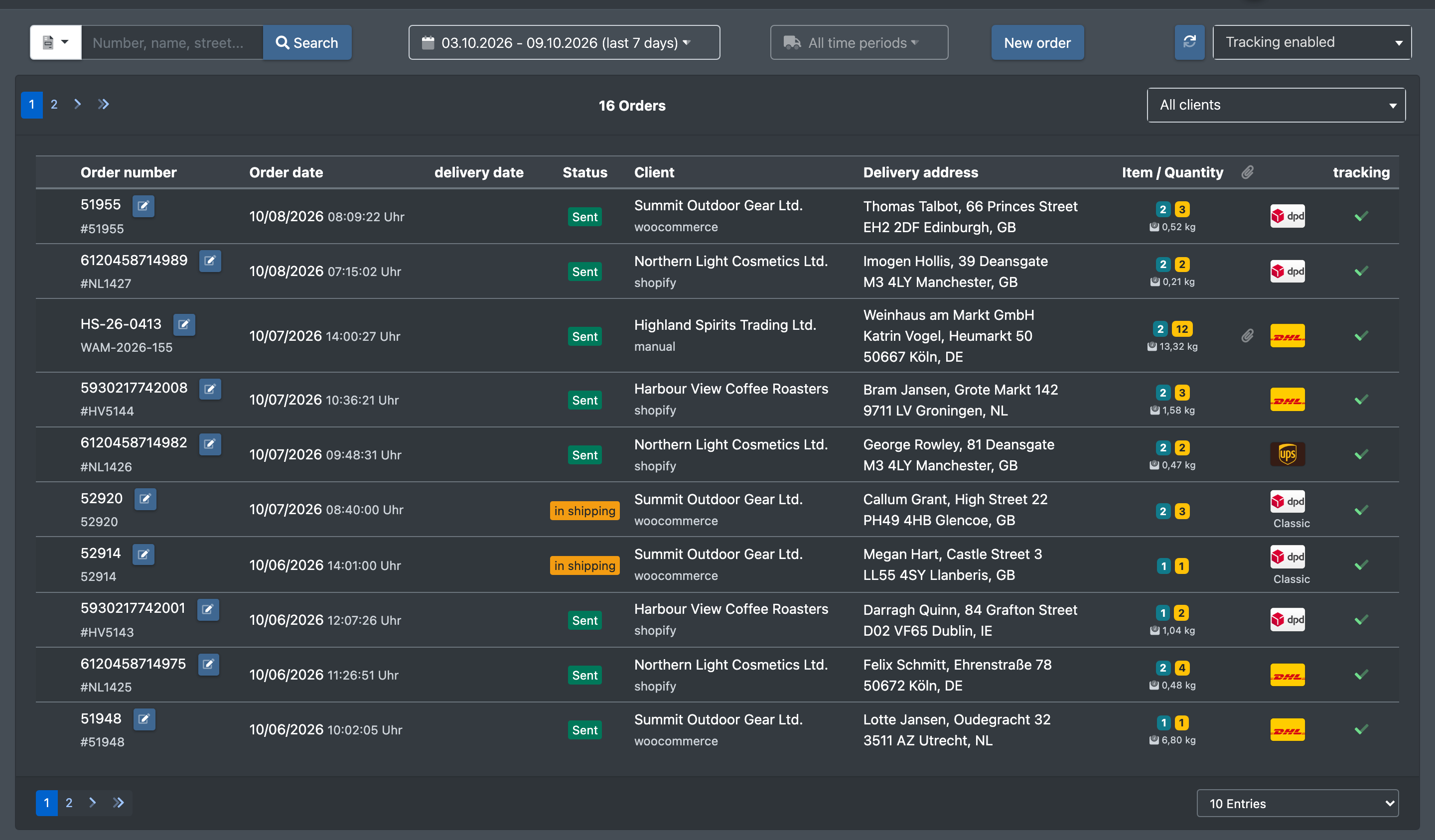Go to page 2 in top pagination
Viewport: 1435px width, 840px height.
[54, 105]
